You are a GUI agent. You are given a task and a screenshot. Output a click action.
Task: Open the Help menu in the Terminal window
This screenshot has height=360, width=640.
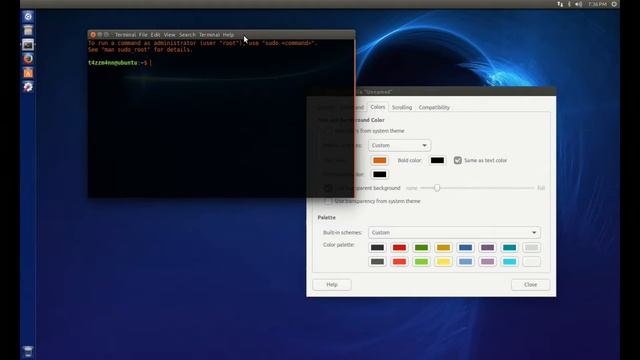pos(229,35)
